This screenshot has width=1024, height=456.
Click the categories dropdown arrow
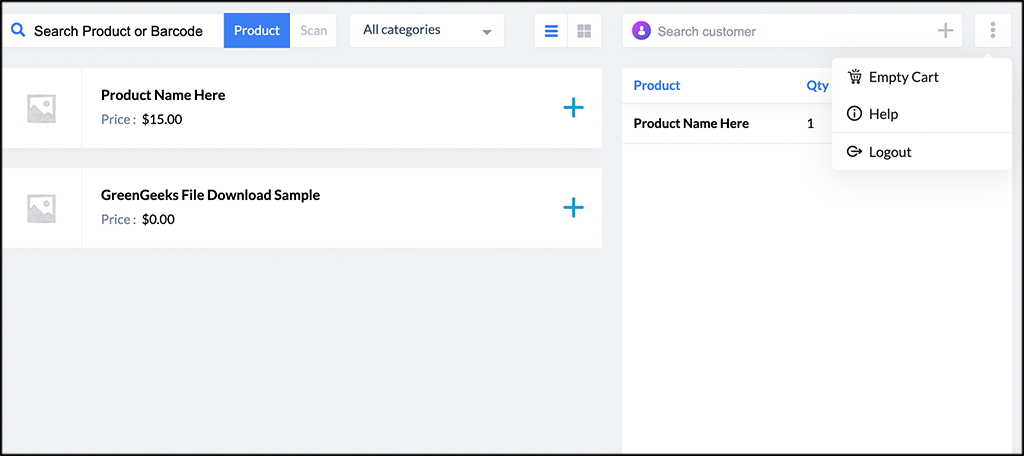(487, 32)
